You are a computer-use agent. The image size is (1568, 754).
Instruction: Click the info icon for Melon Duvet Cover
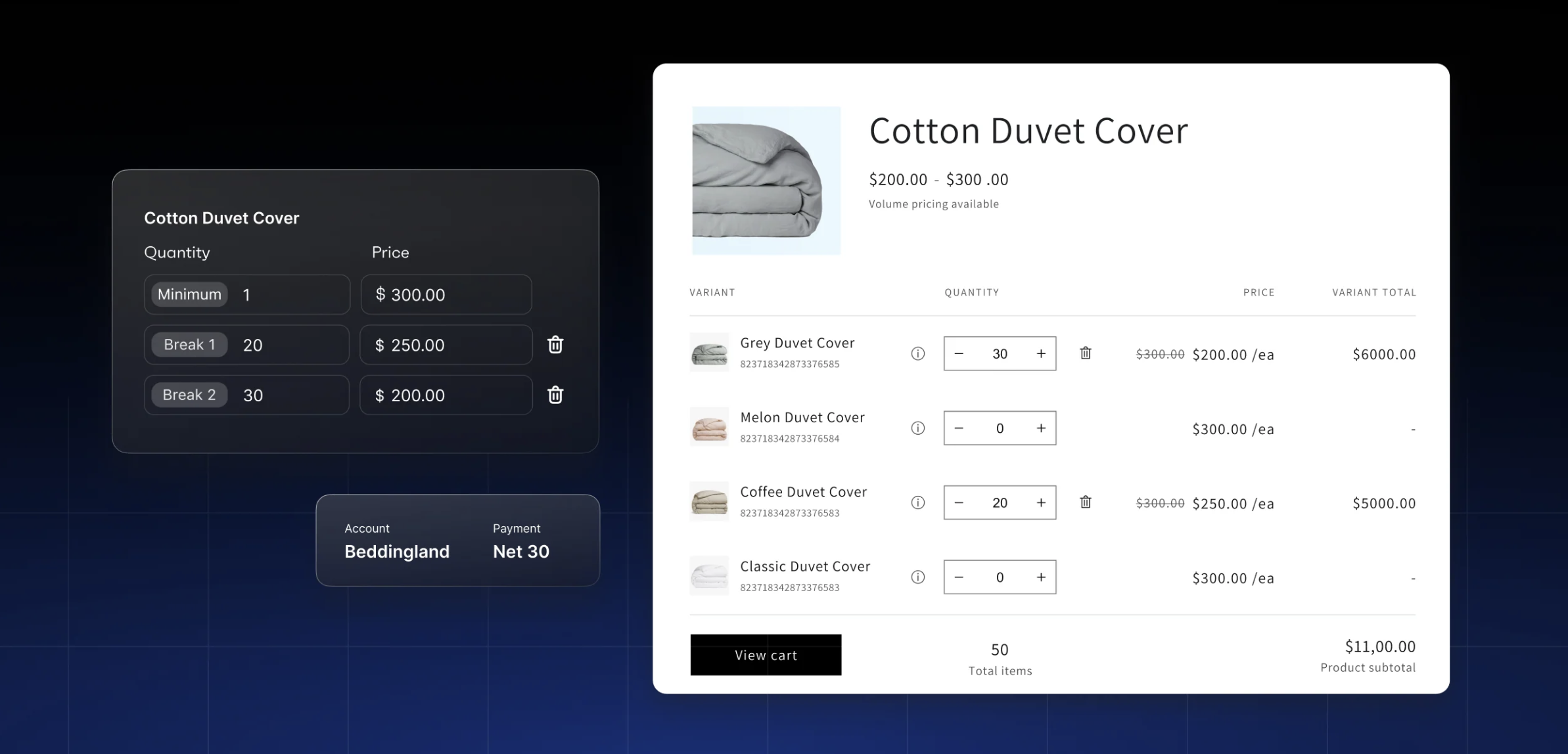[917, 427]
